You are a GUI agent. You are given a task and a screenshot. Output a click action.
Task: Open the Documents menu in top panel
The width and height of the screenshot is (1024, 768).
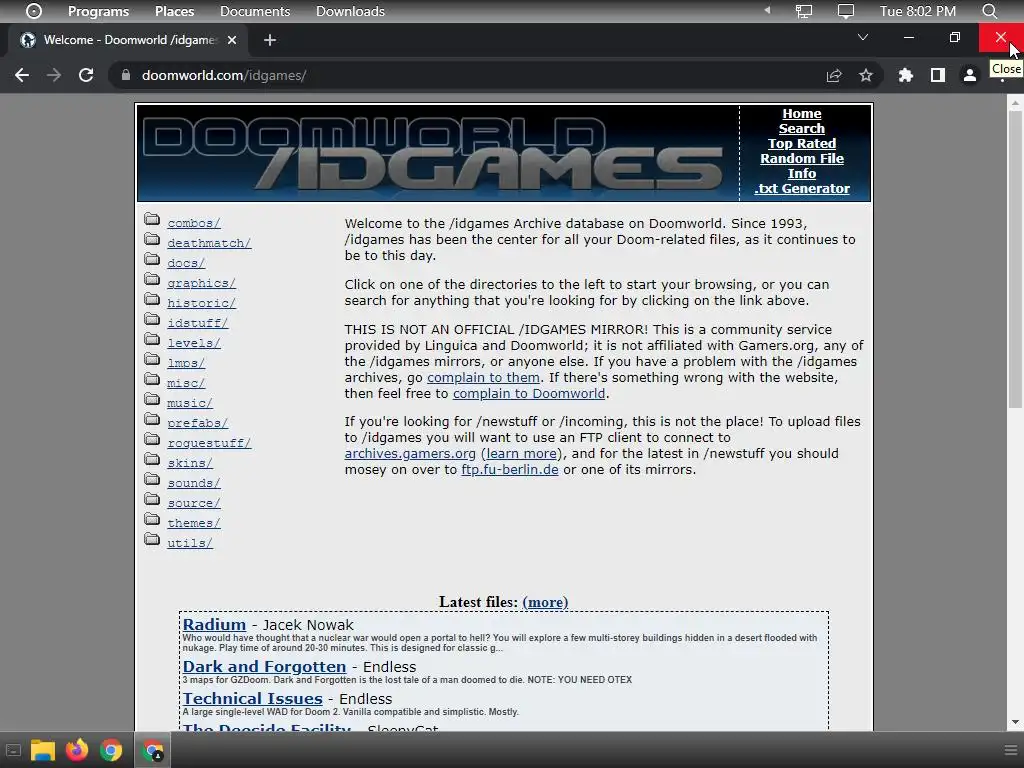[255, 11]
